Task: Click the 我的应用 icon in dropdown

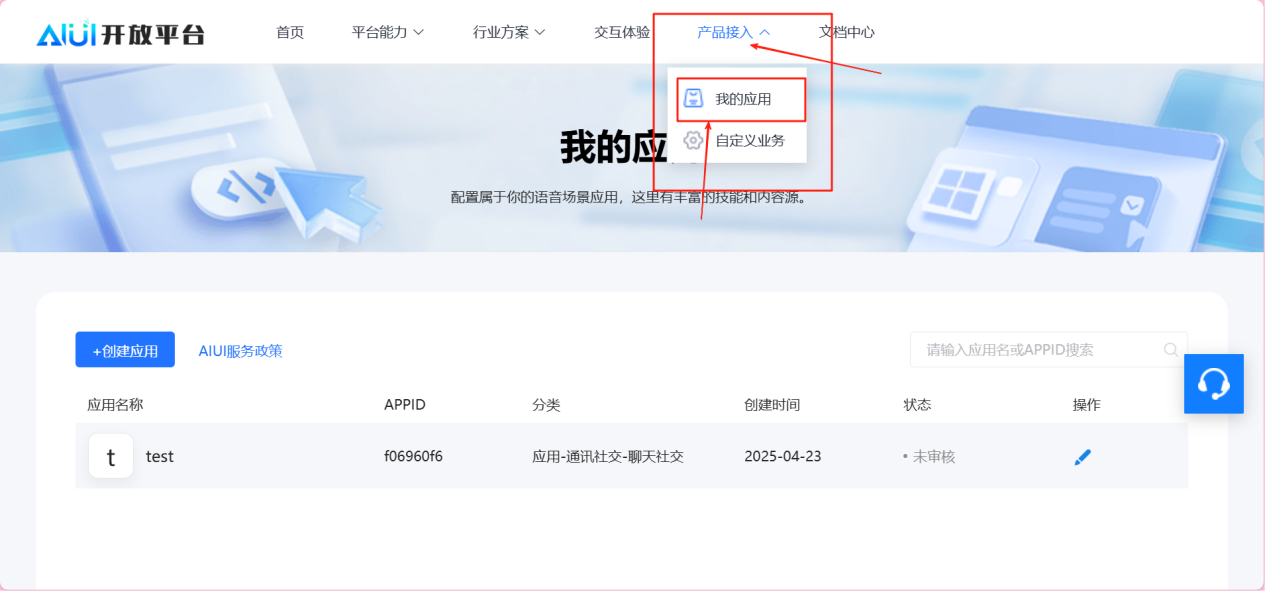Action: tap(693, 99)
